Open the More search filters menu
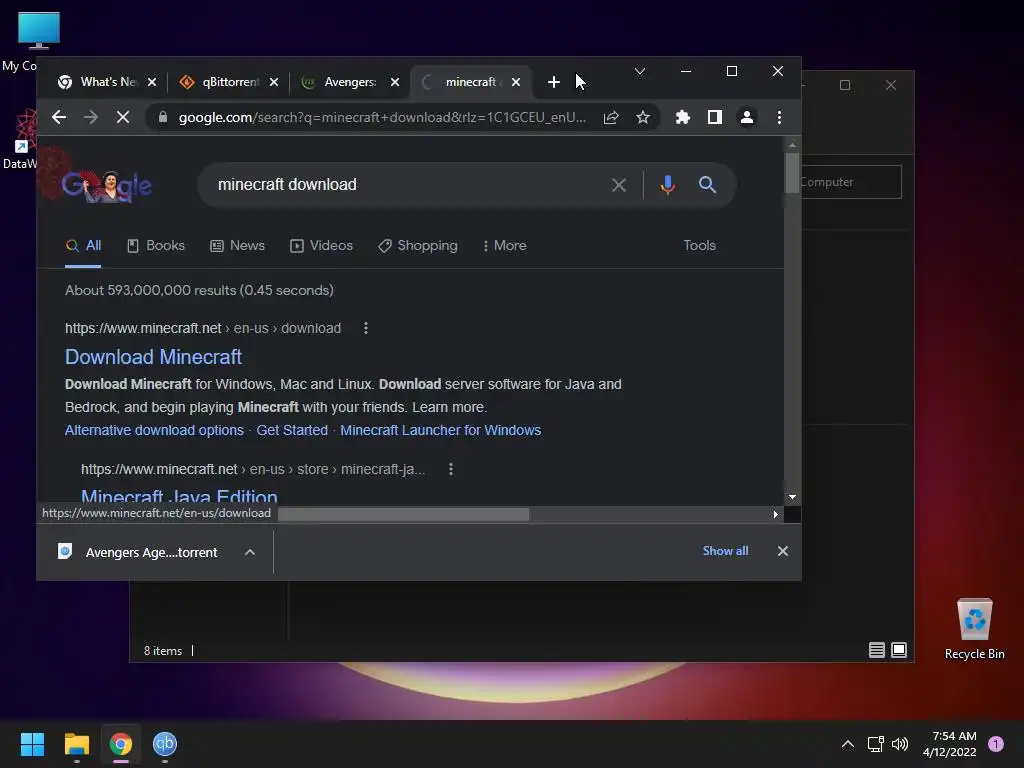Viewport: 1024px width, 768px height. (x=504, y=246)
